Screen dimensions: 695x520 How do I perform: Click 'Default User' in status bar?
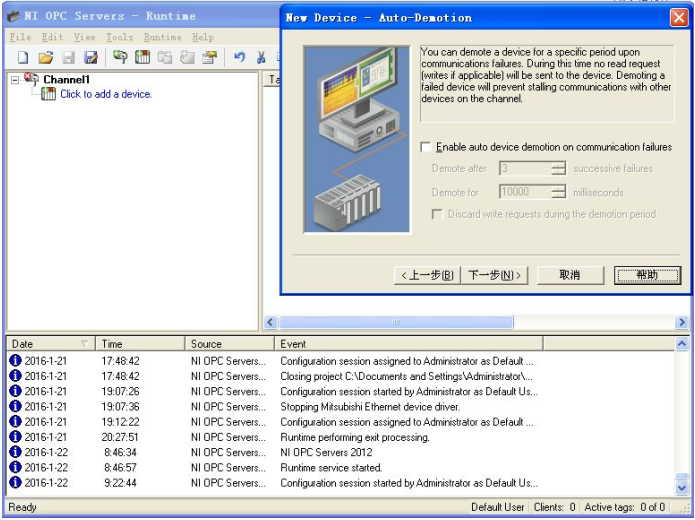click(497, 507)
